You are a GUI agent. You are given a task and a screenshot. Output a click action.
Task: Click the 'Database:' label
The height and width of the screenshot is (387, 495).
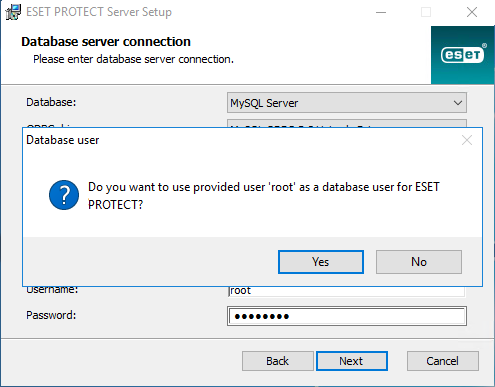coord(51,102)
